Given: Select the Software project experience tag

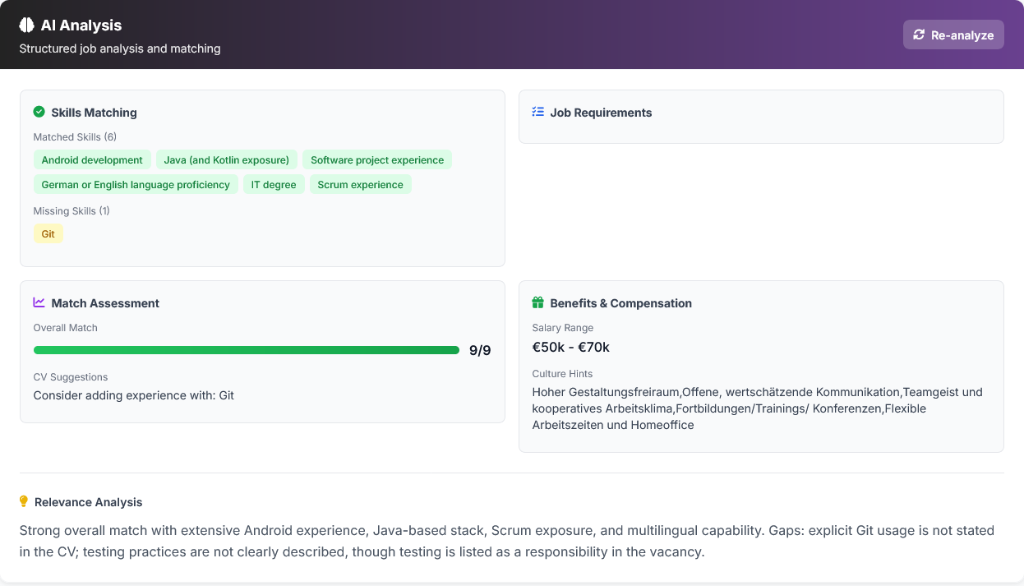Looking at the screenshot, I should point(377,160).
